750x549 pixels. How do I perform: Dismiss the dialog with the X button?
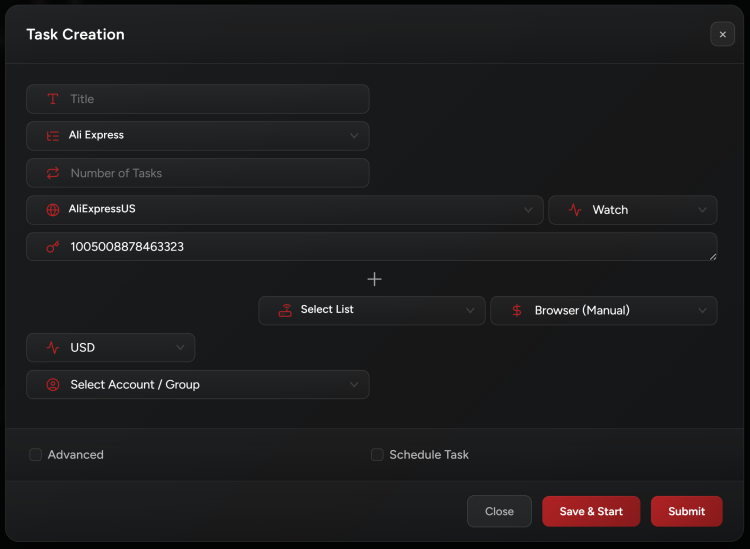point(722,34)
